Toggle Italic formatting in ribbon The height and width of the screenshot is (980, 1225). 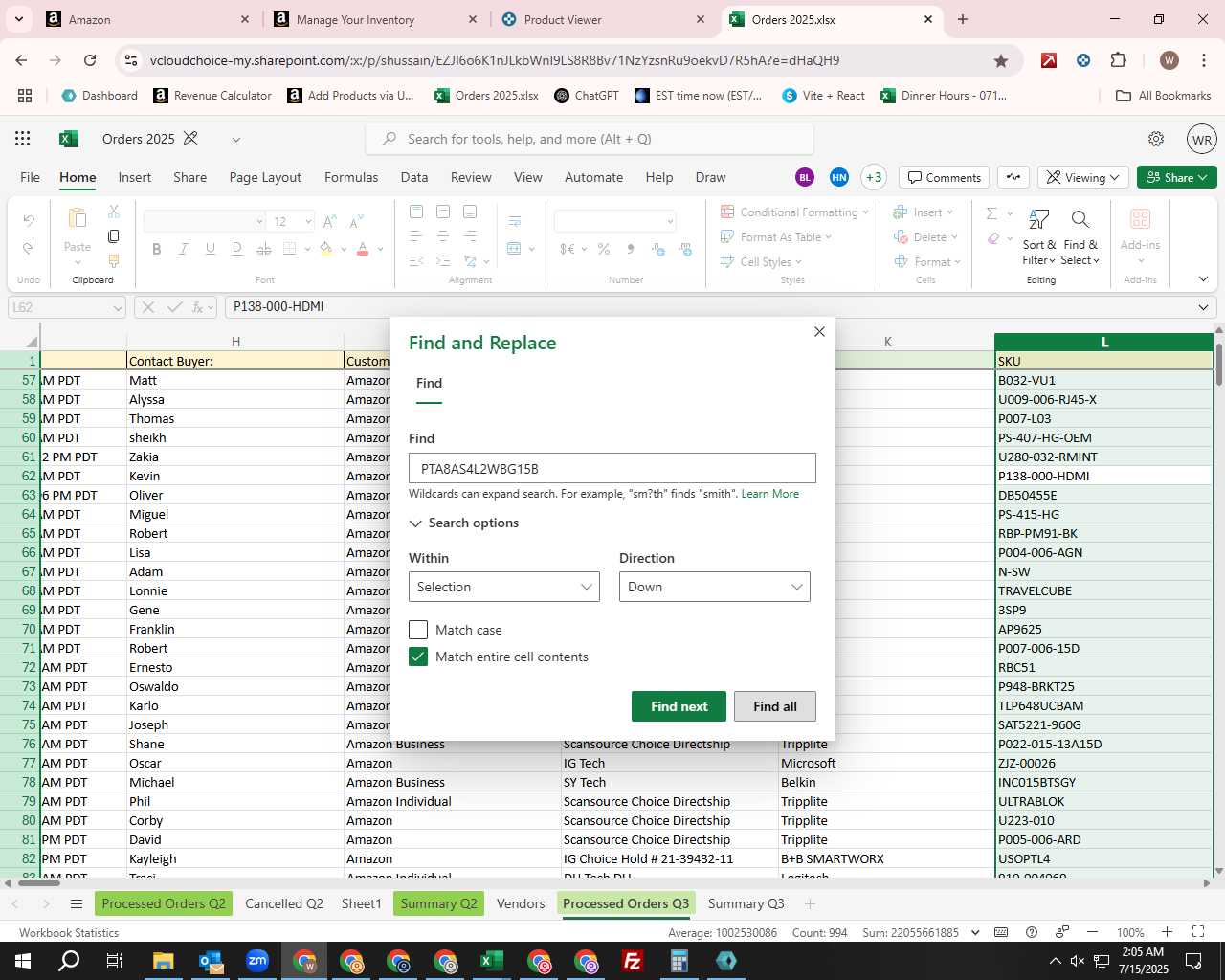[184, 249]
